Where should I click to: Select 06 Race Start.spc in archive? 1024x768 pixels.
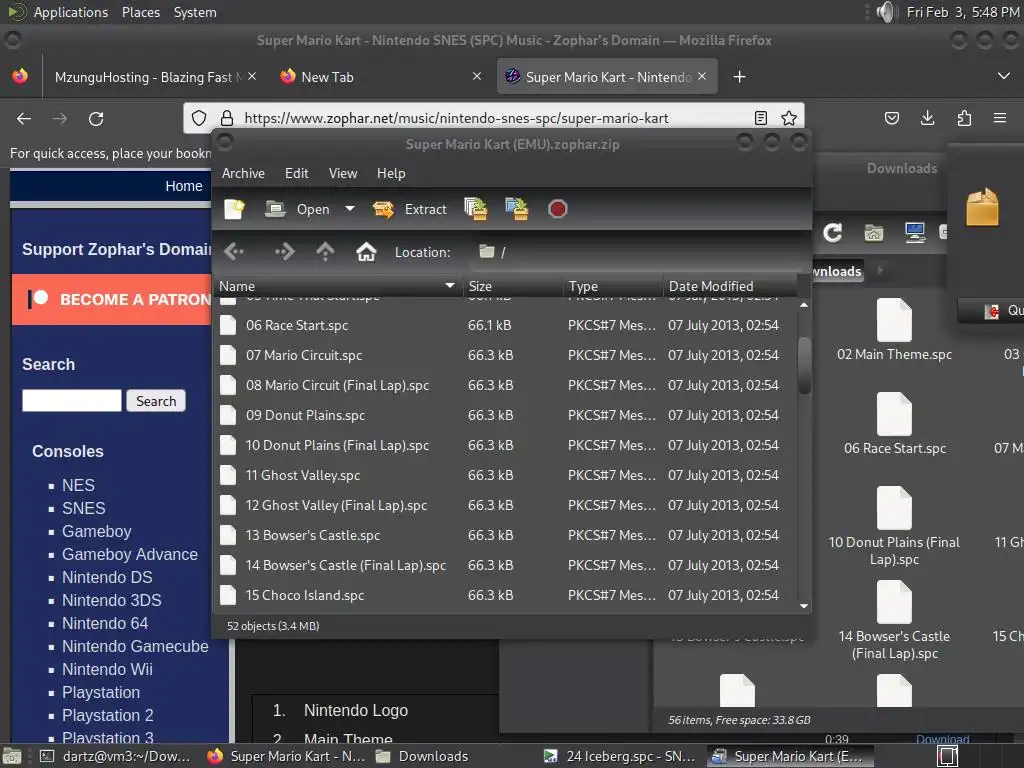pos(505,325)
